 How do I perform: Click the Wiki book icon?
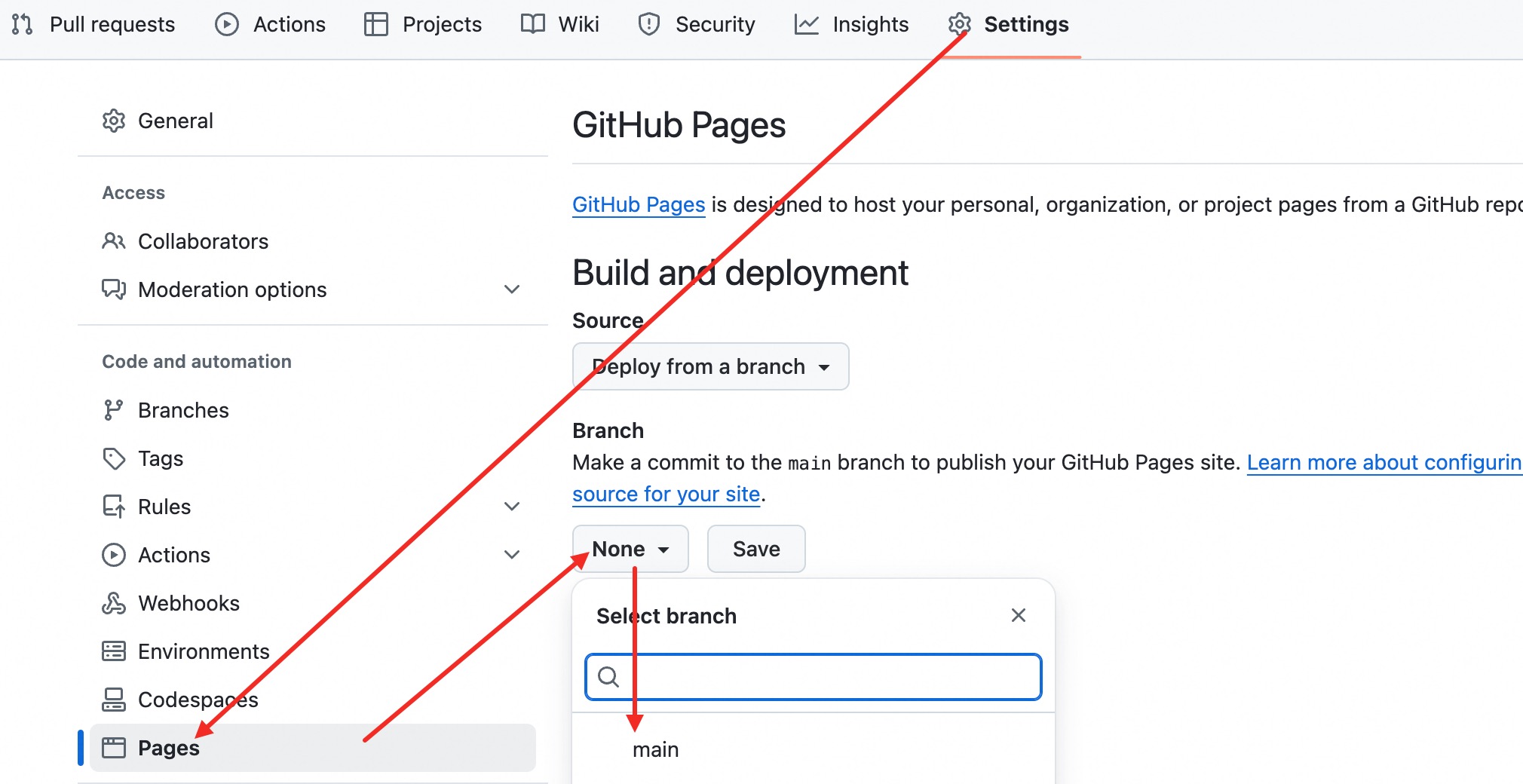(x=533, y=25)
